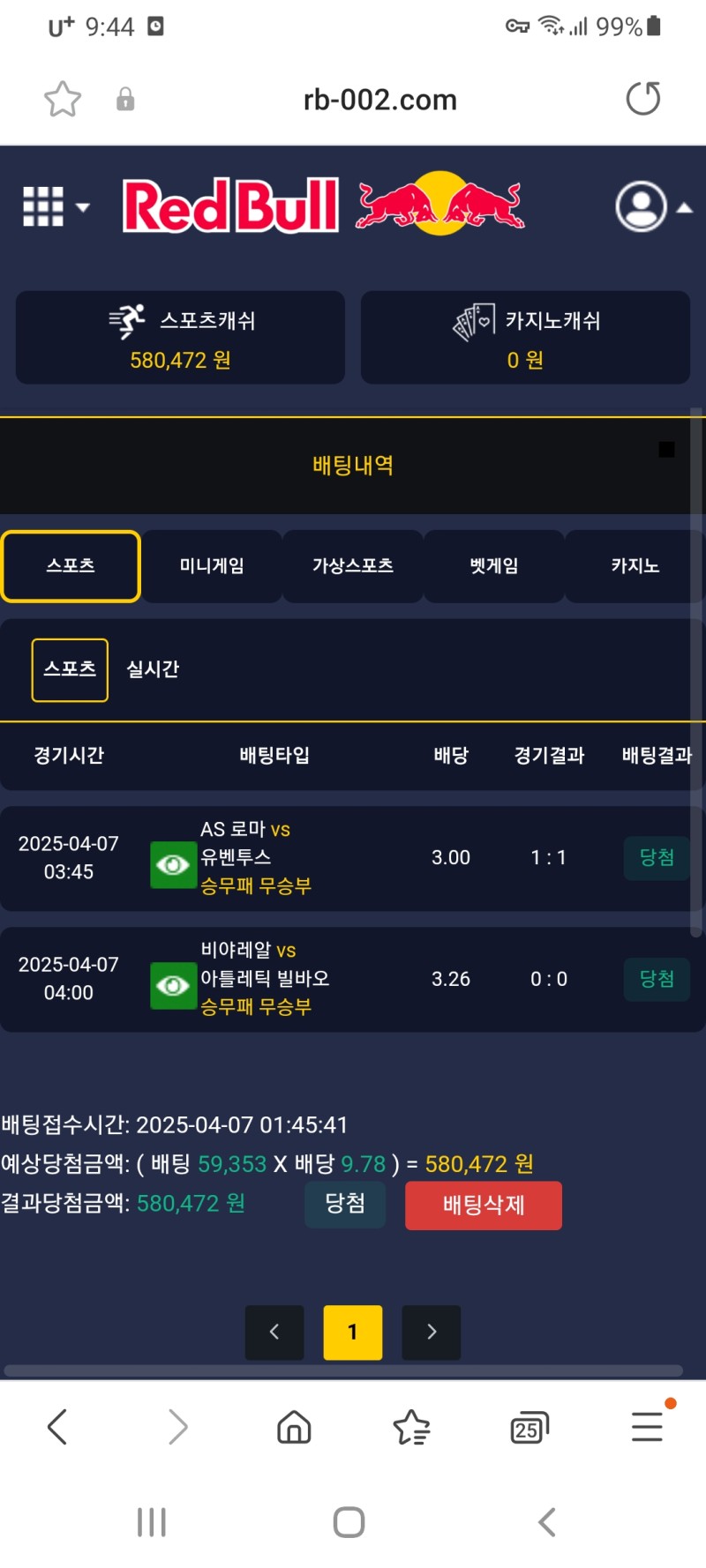Select the 실시간 sub-tab

(153, 669)
